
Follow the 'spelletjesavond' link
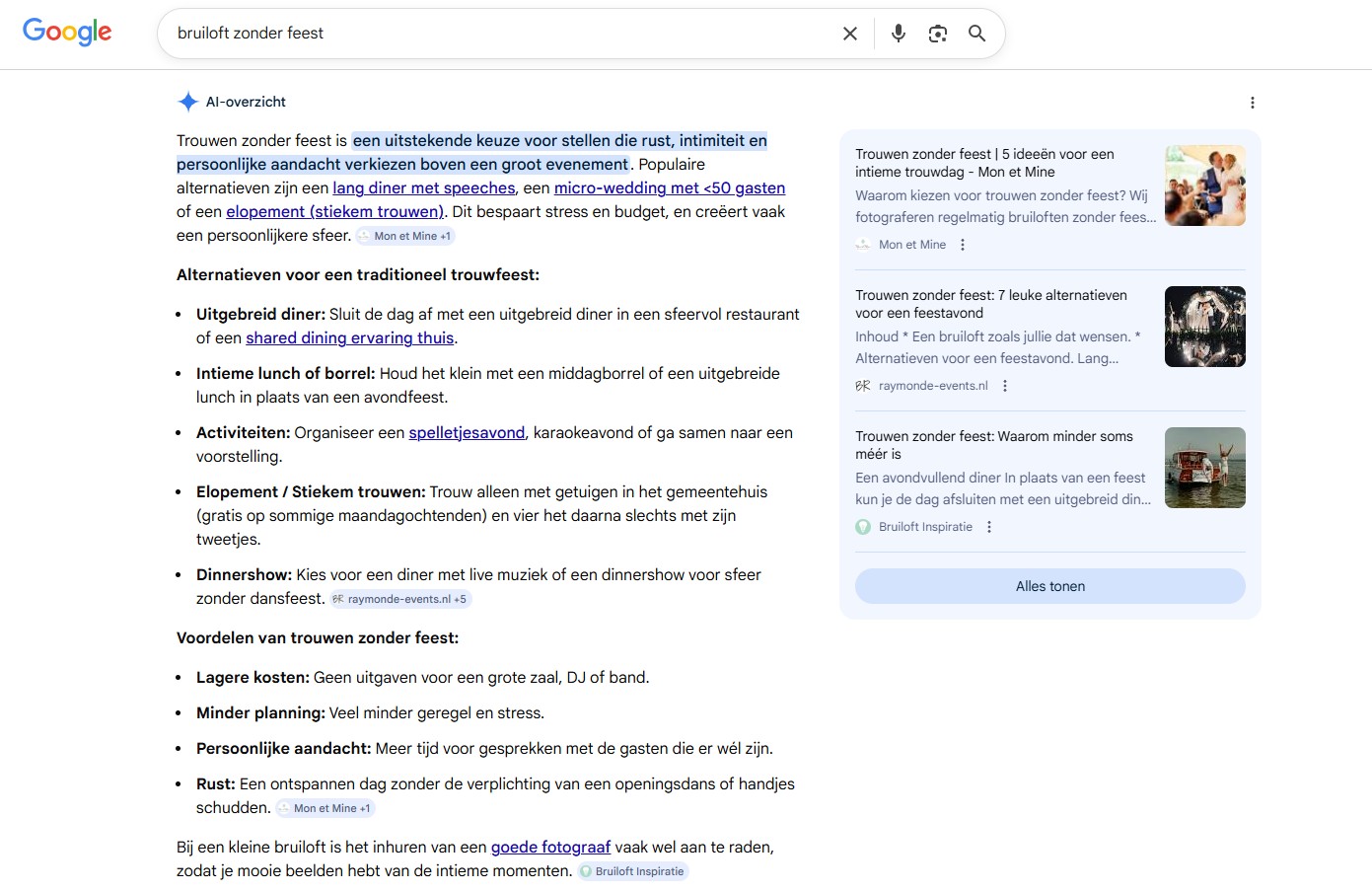point(467,432)
